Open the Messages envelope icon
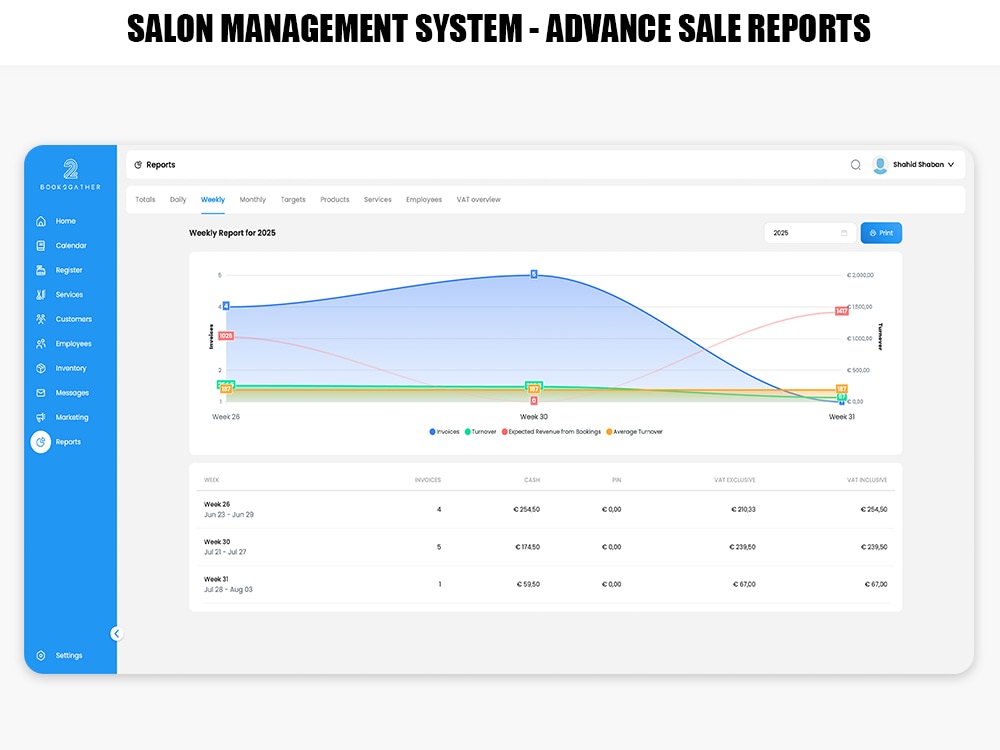Screen dimensions: 1000x750 point(41,393)
